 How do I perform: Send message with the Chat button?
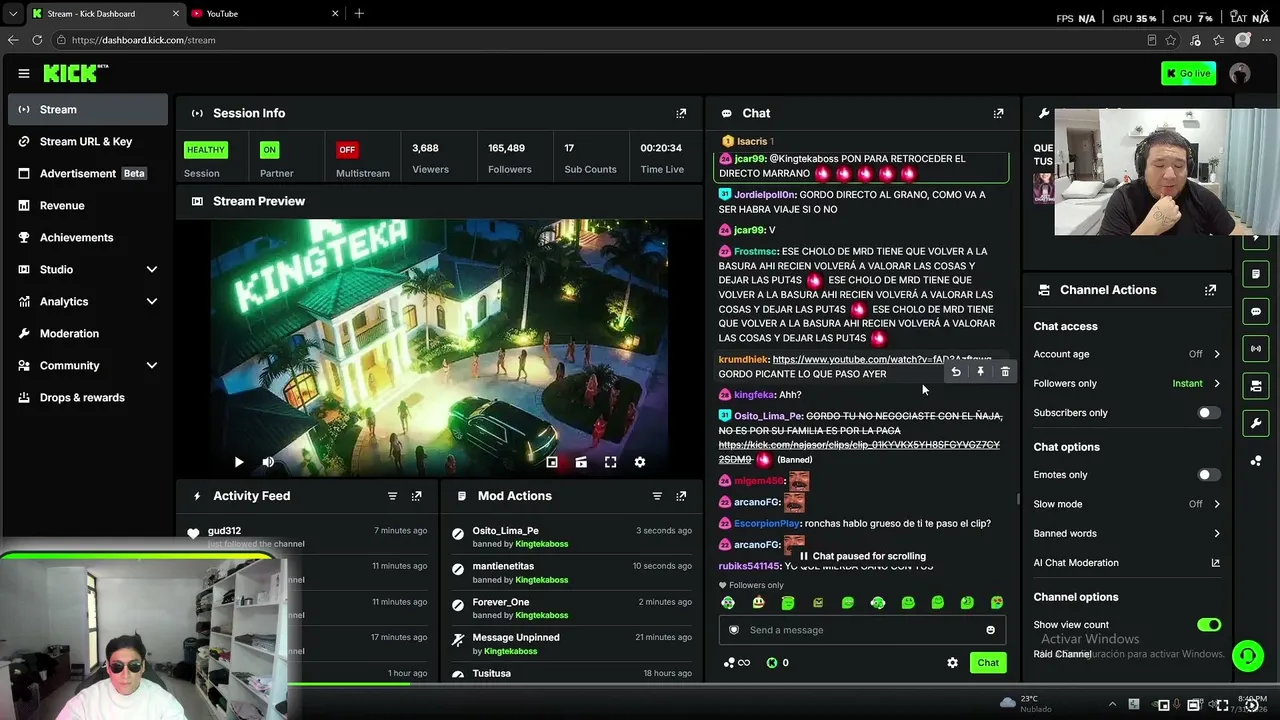tap(988, 663)
